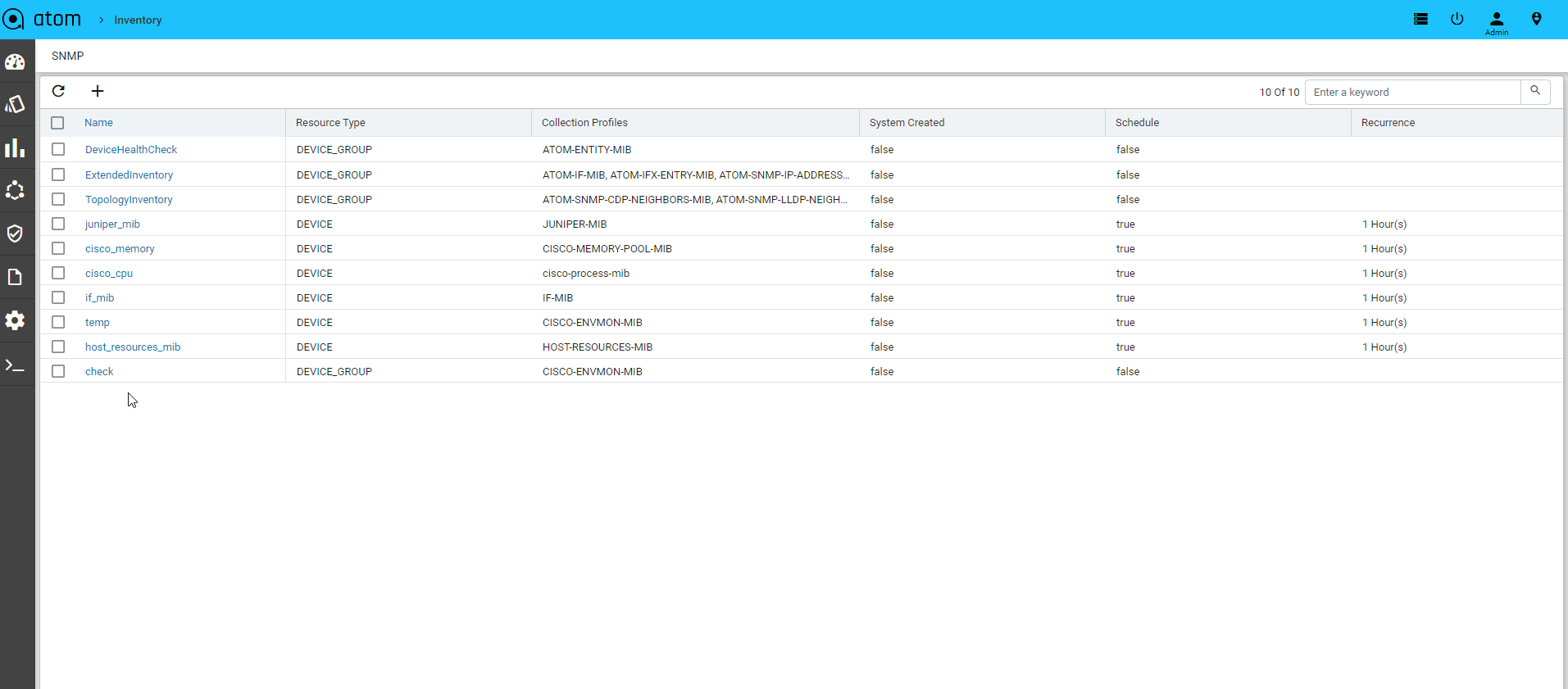This screenshot has width=1568, height=689.
Task: Select the IF-MIB collection profile cell
Action: [x=557, y=298]
